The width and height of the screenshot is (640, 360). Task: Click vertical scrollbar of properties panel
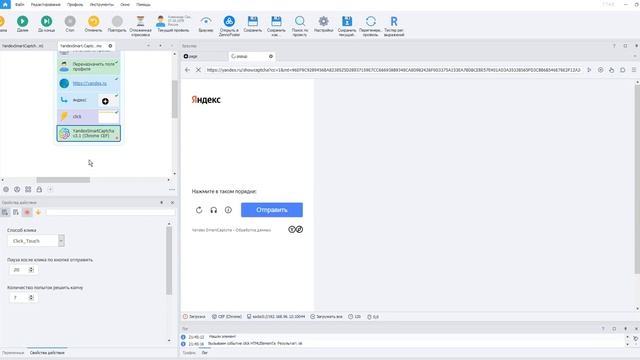169,260
